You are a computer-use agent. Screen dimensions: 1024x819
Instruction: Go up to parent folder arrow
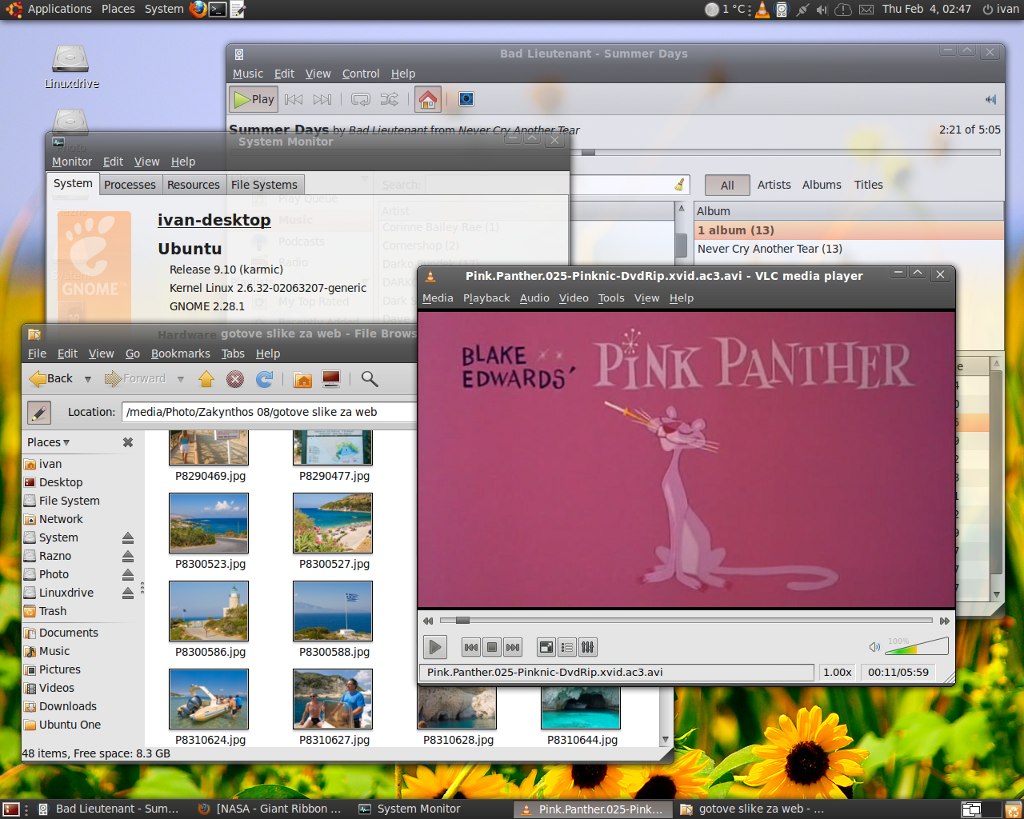(x=206, y=379)
